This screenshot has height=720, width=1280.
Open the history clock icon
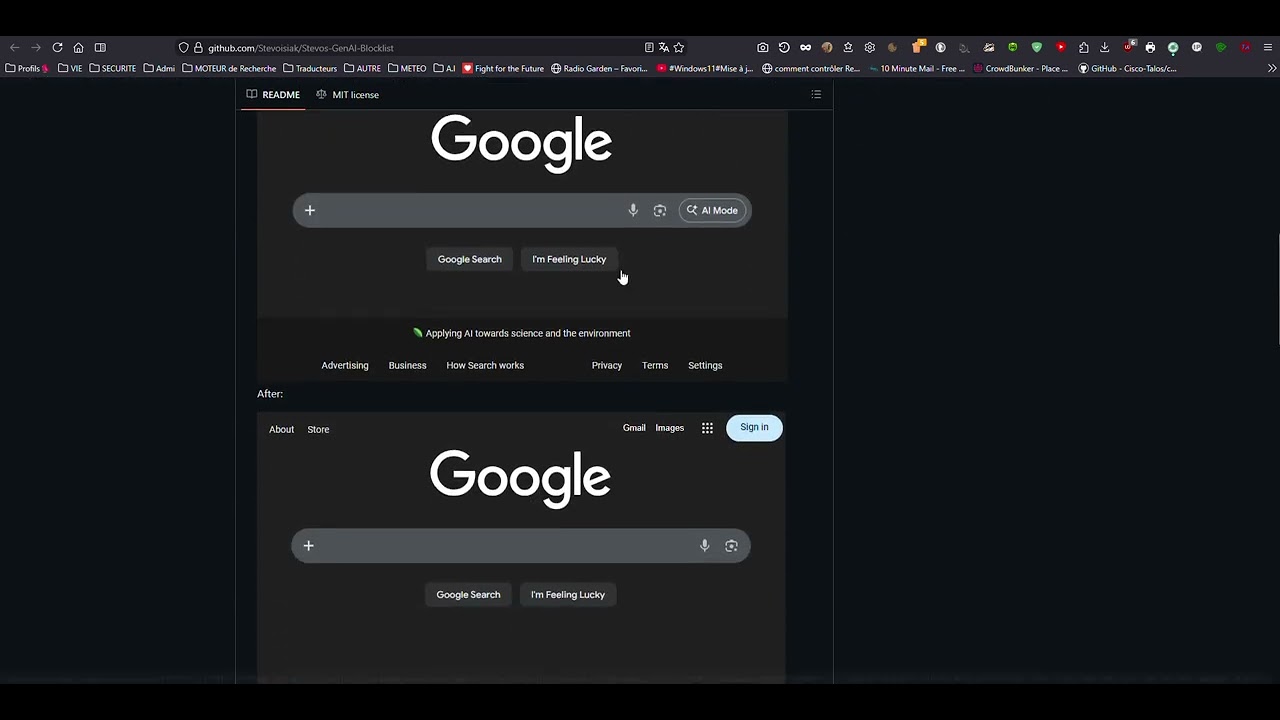(784, 47)
